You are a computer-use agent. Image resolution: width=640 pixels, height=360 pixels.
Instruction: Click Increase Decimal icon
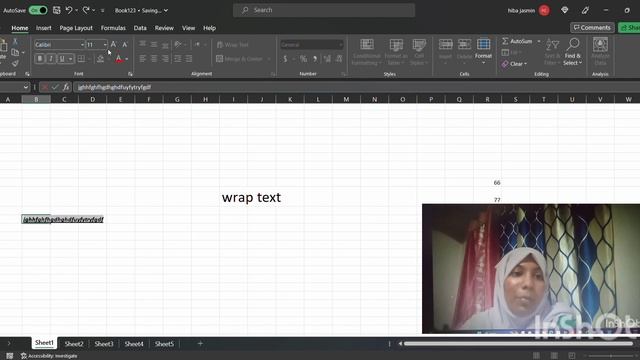[327, 59]
